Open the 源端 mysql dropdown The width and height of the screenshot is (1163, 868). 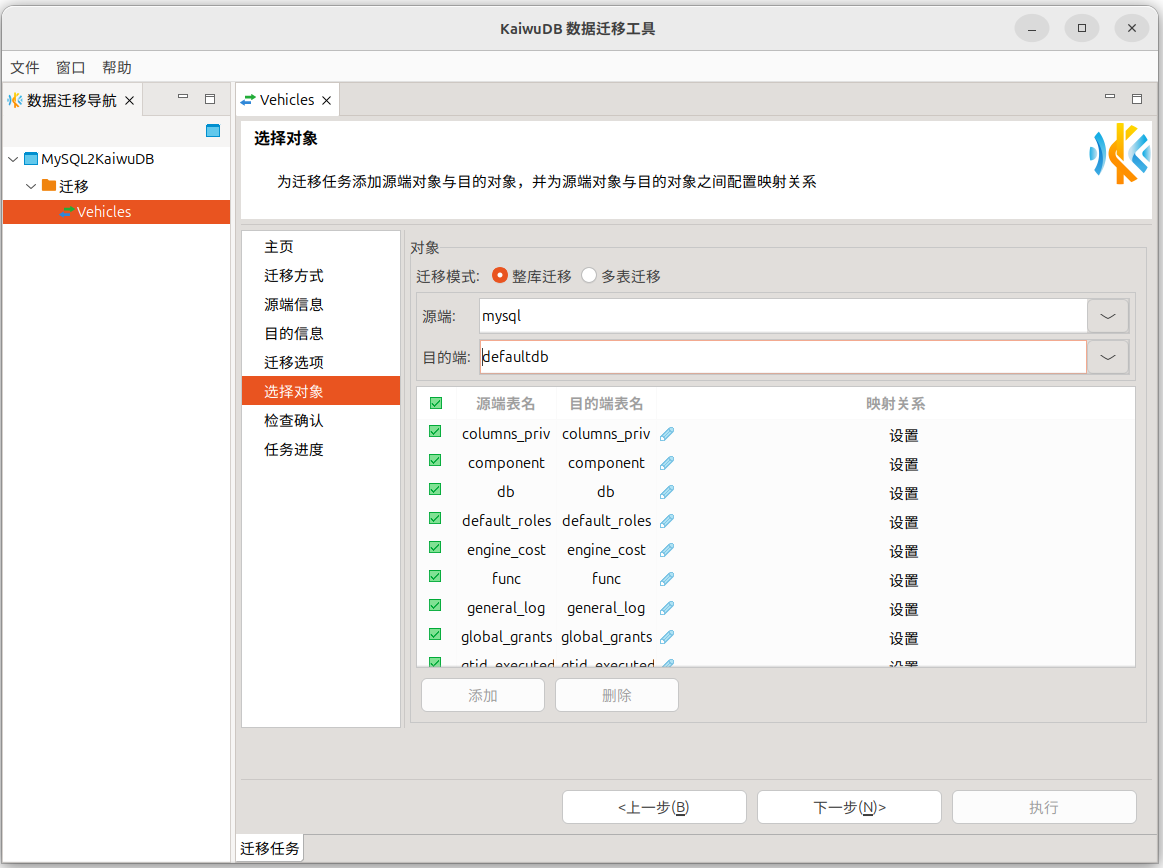coord(1108,316)
